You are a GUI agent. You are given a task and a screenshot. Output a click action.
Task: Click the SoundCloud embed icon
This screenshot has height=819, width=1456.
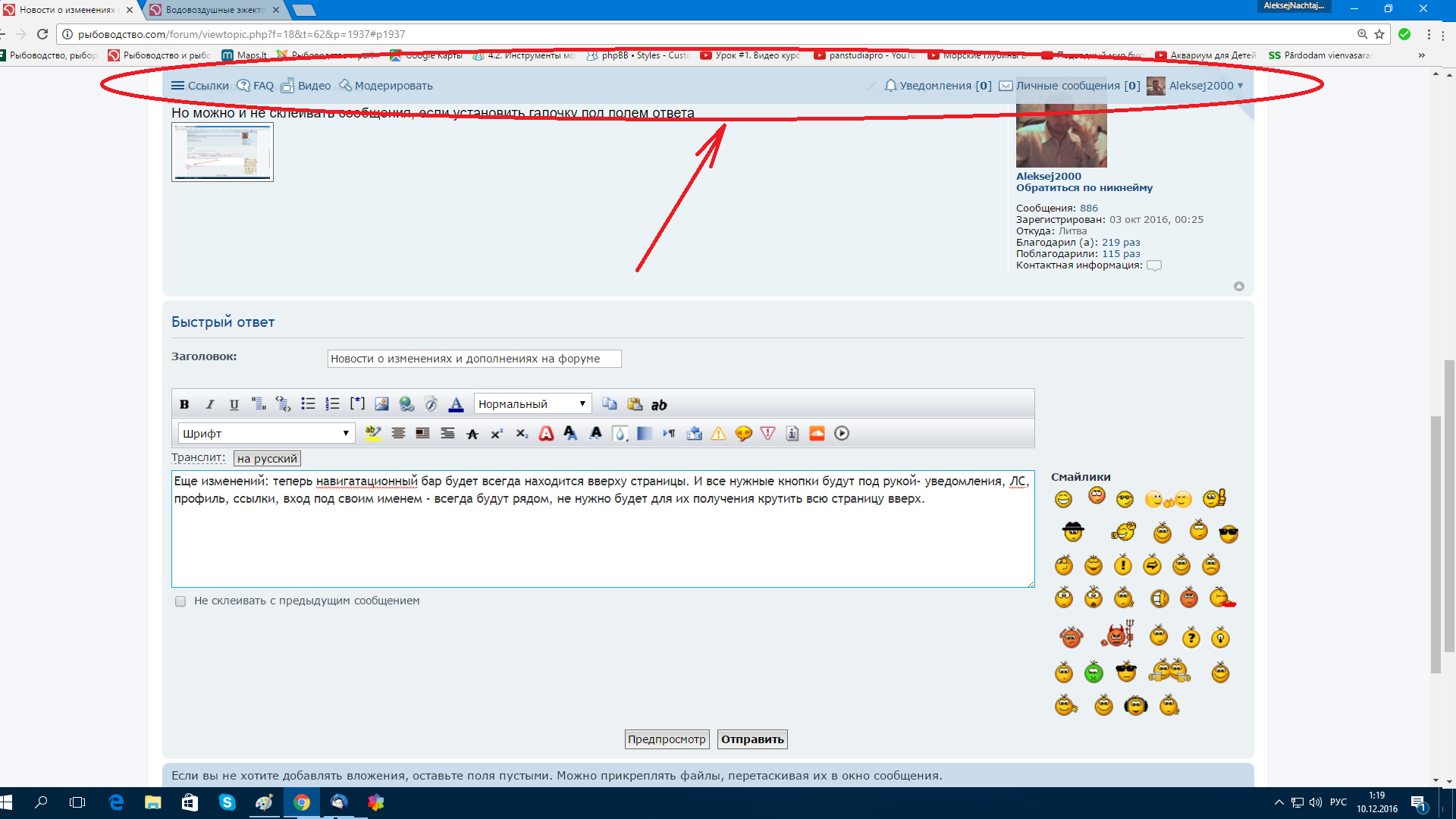(x=817, y=434)
